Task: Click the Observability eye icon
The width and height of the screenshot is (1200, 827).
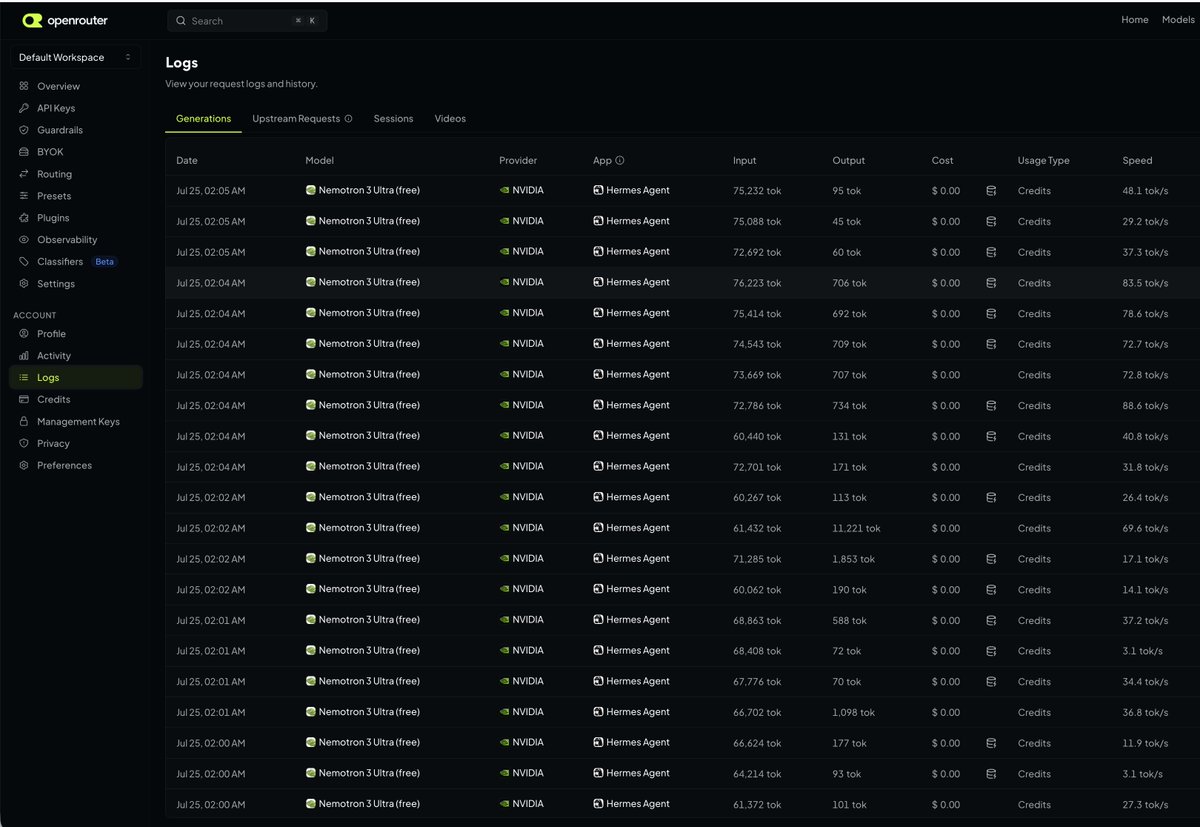Action: click(x=24, y=240)
